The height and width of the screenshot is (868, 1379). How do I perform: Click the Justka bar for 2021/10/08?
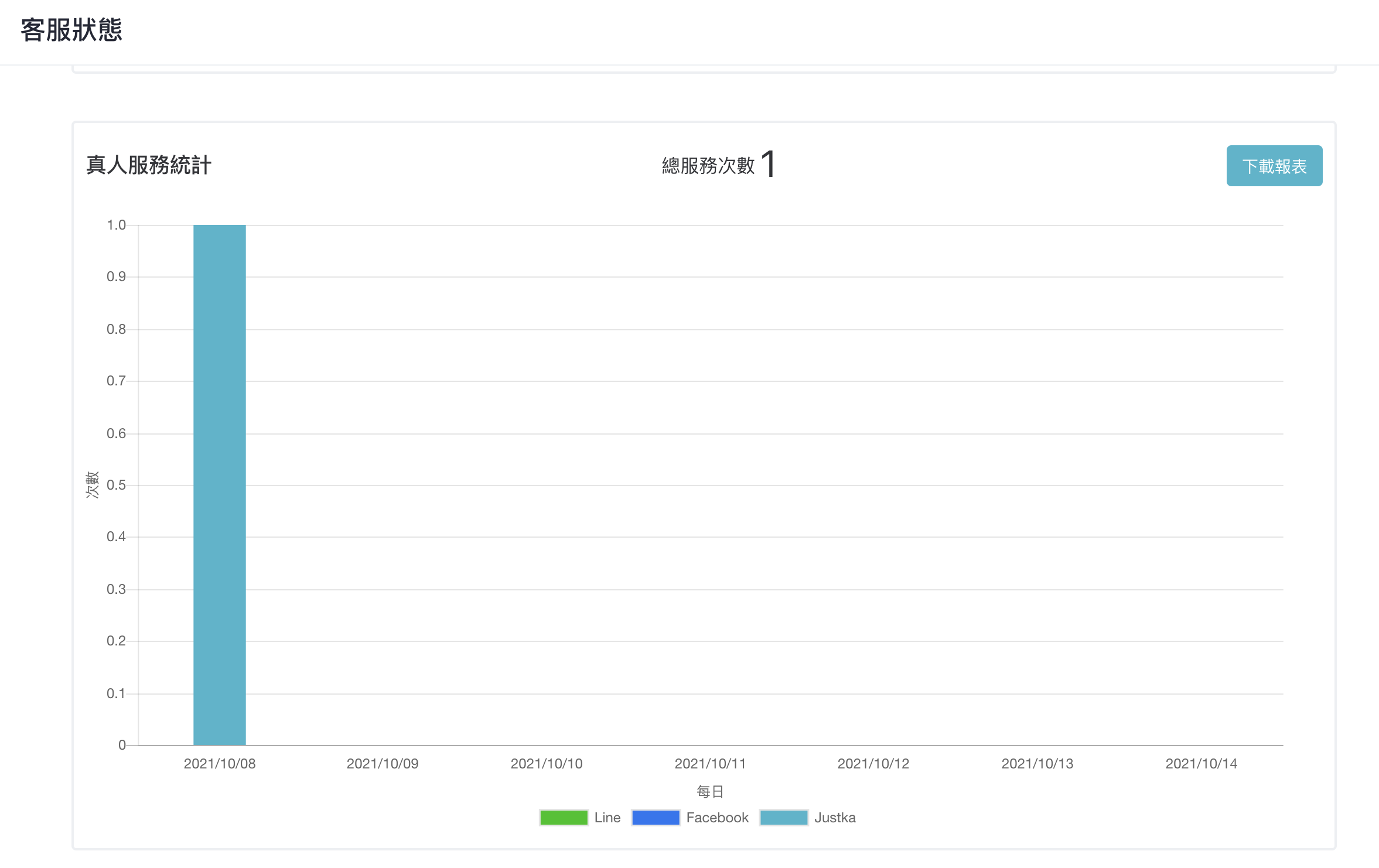click(x=220, y=485)
